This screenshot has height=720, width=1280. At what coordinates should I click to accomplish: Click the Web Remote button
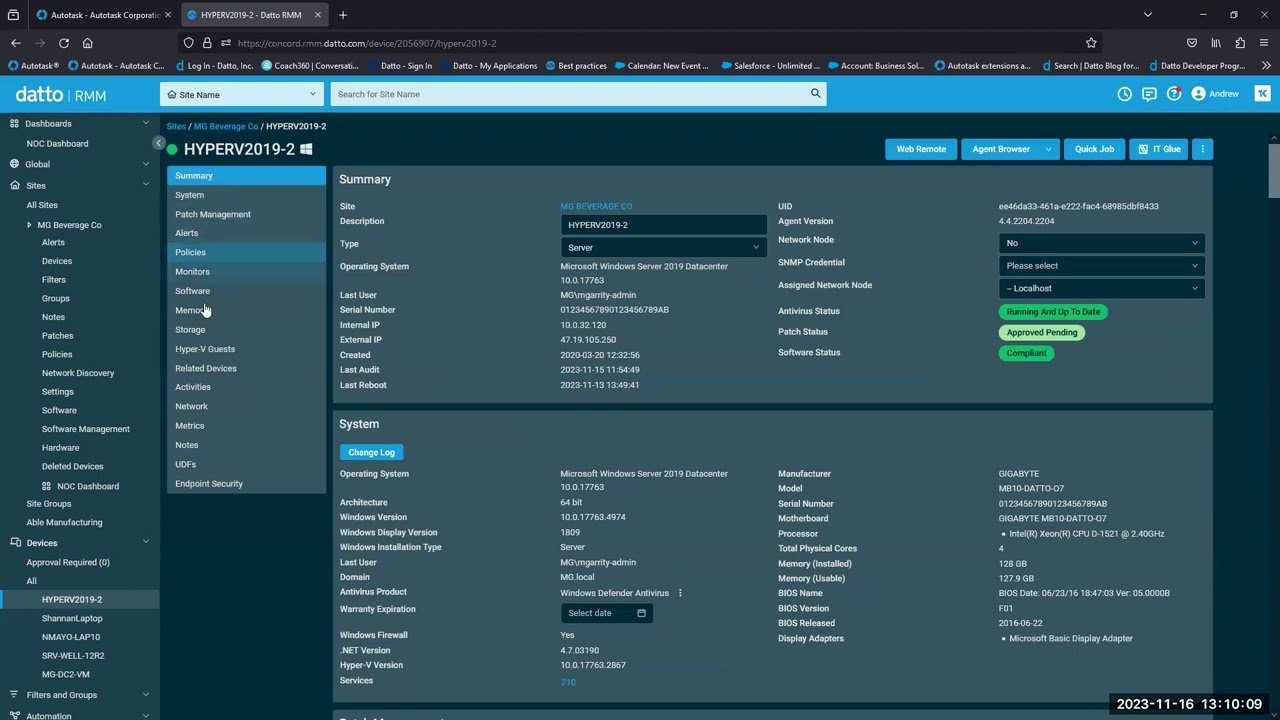tap(921, 149)
